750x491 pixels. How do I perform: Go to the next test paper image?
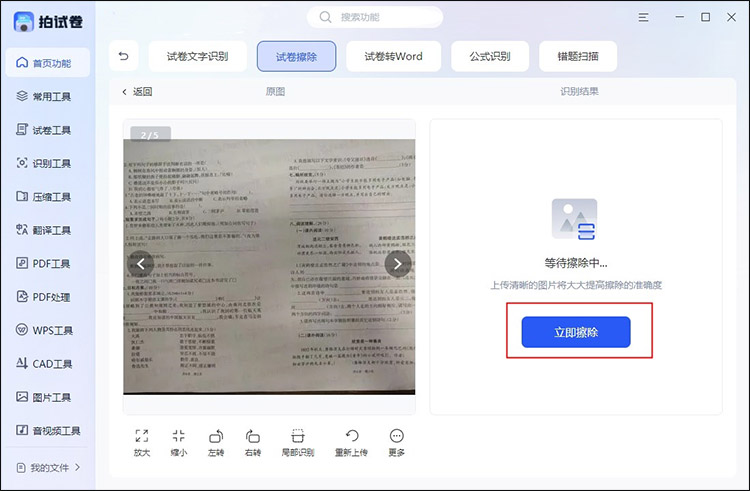pyautogui.click(x=397, y=263)
